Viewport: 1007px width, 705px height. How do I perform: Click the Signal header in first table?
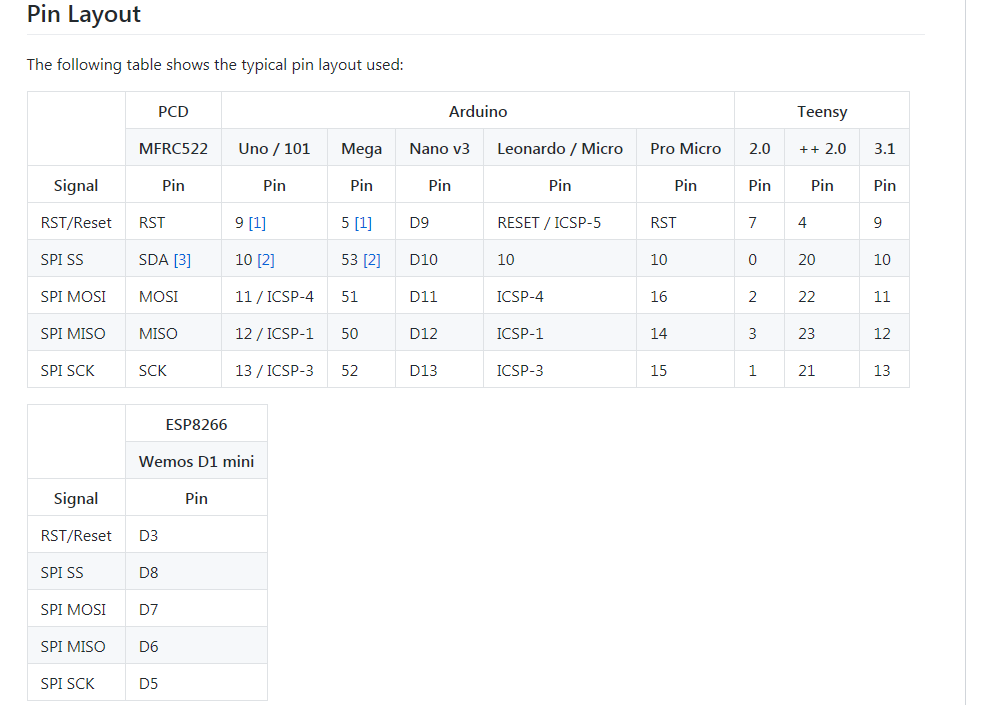[x=76, y=186]
